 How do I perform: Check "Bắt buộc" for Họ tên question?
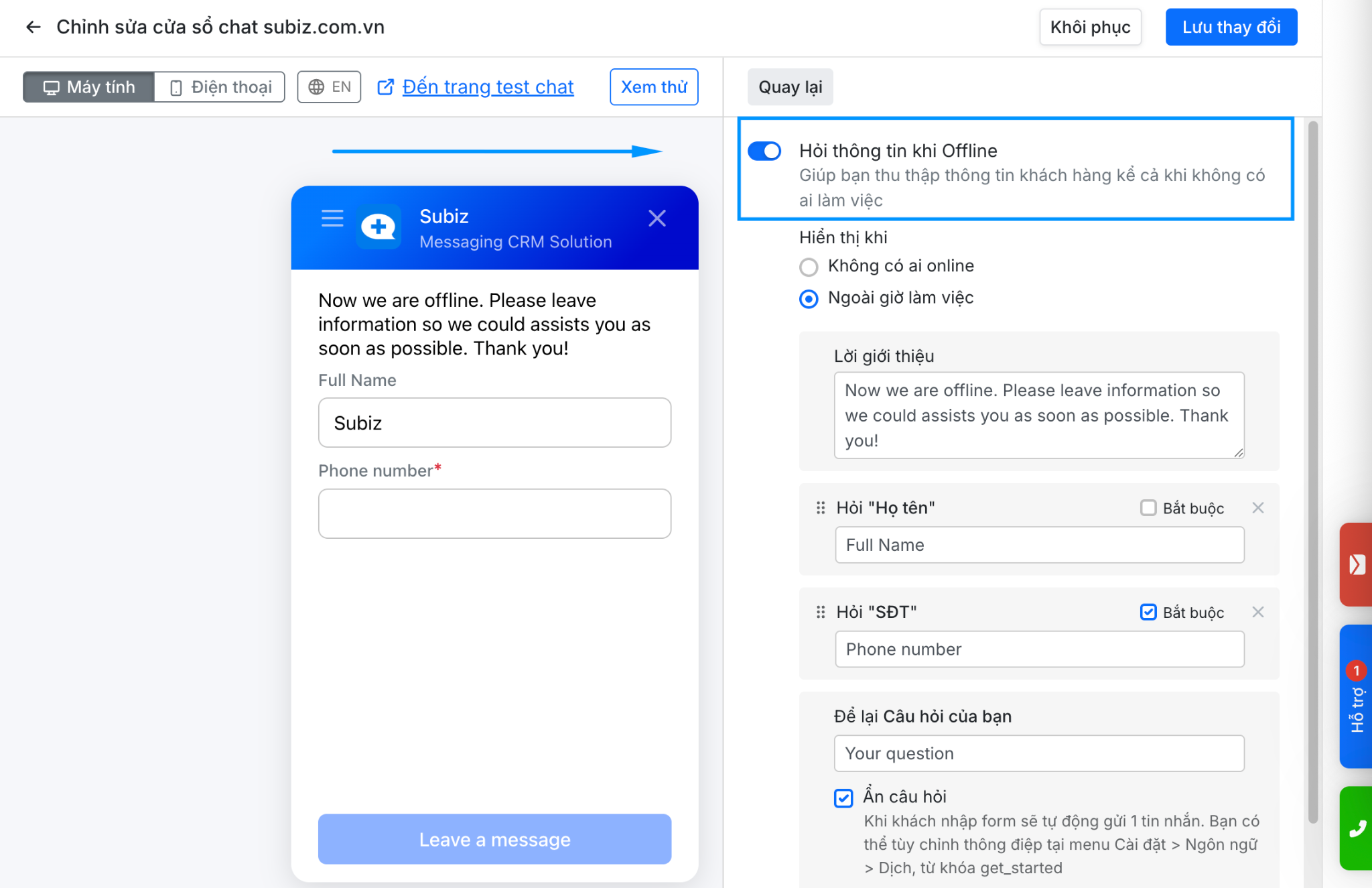click(1148, 508)
